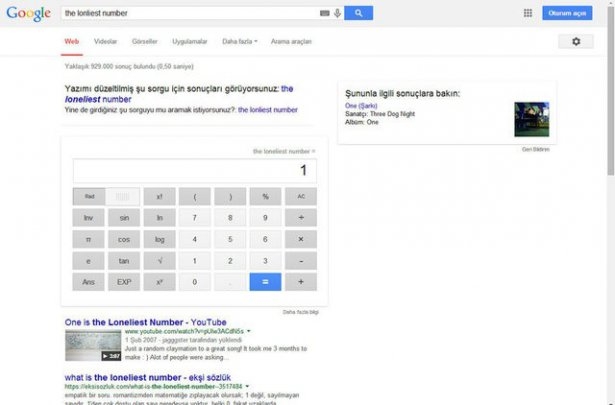This screenshot has height=405, width=615.
Task: Open Arama araçları search tools
Action: 291,41
